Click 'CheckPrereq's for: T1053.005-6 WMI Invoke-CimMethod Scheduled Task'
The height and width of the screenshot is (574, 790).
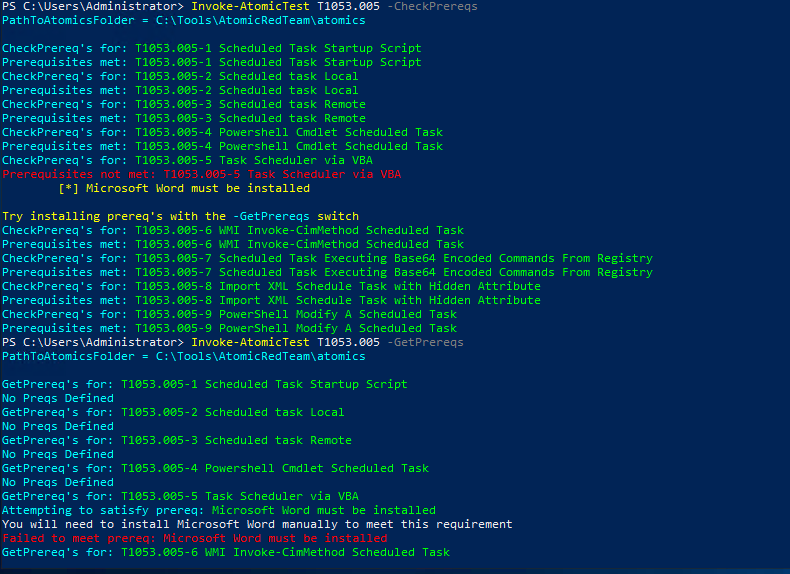pos(233,230)
